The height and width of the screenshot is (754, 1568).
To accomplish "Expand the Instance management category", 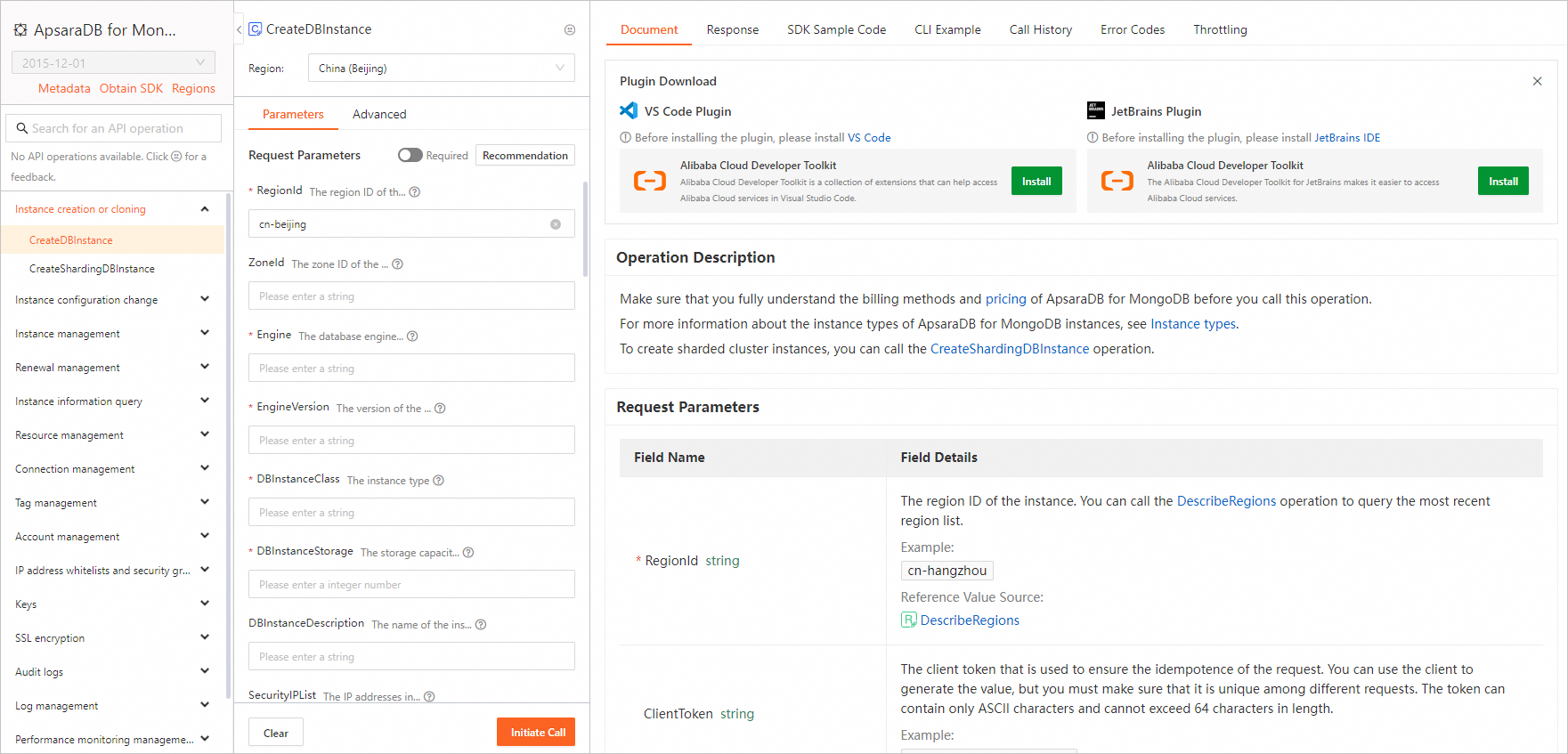I will tap(112, 334).
